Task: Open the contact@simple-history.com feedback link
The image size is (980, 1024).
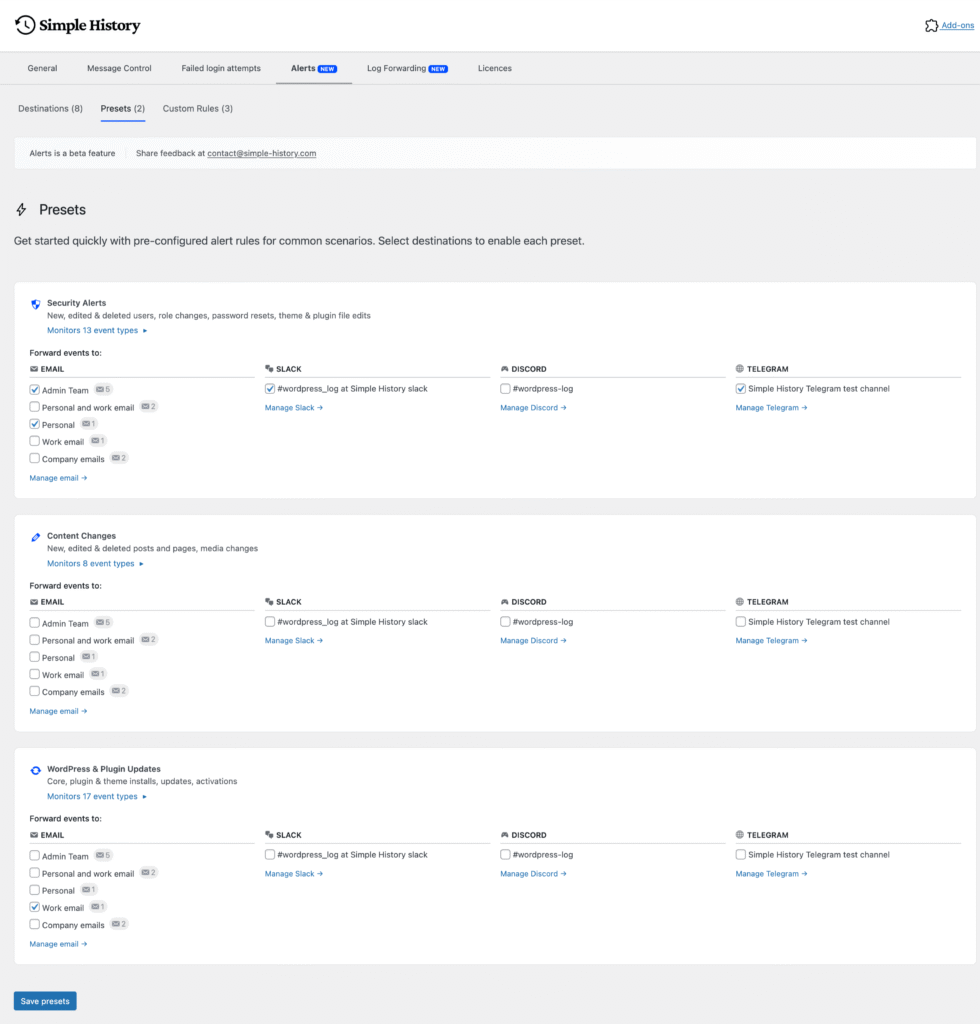Action: pyautogui.click(x=262, y=153)
